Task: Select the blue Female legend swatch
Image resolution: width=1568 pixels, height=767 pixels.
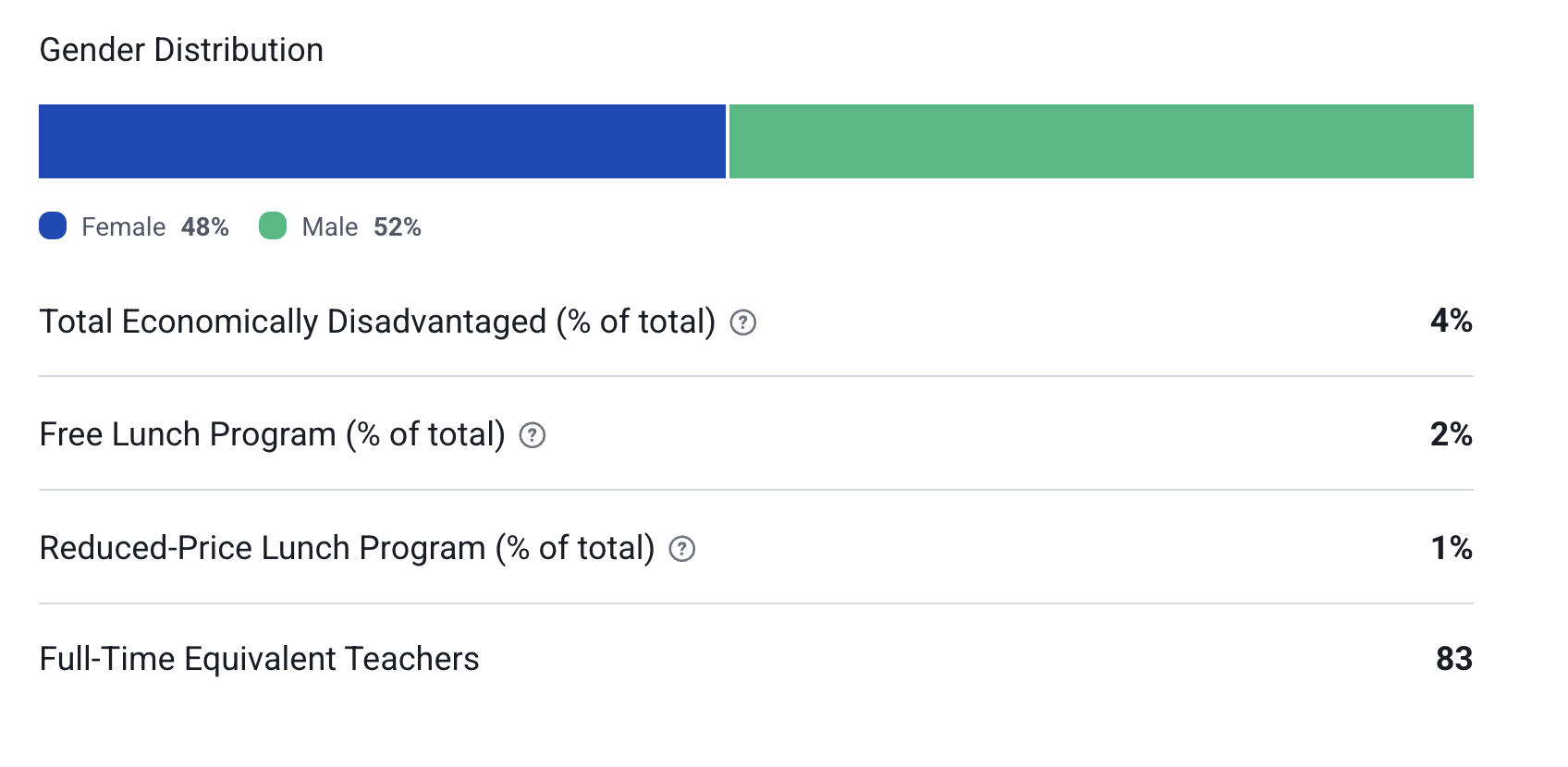Action: (x=53, y=225)
